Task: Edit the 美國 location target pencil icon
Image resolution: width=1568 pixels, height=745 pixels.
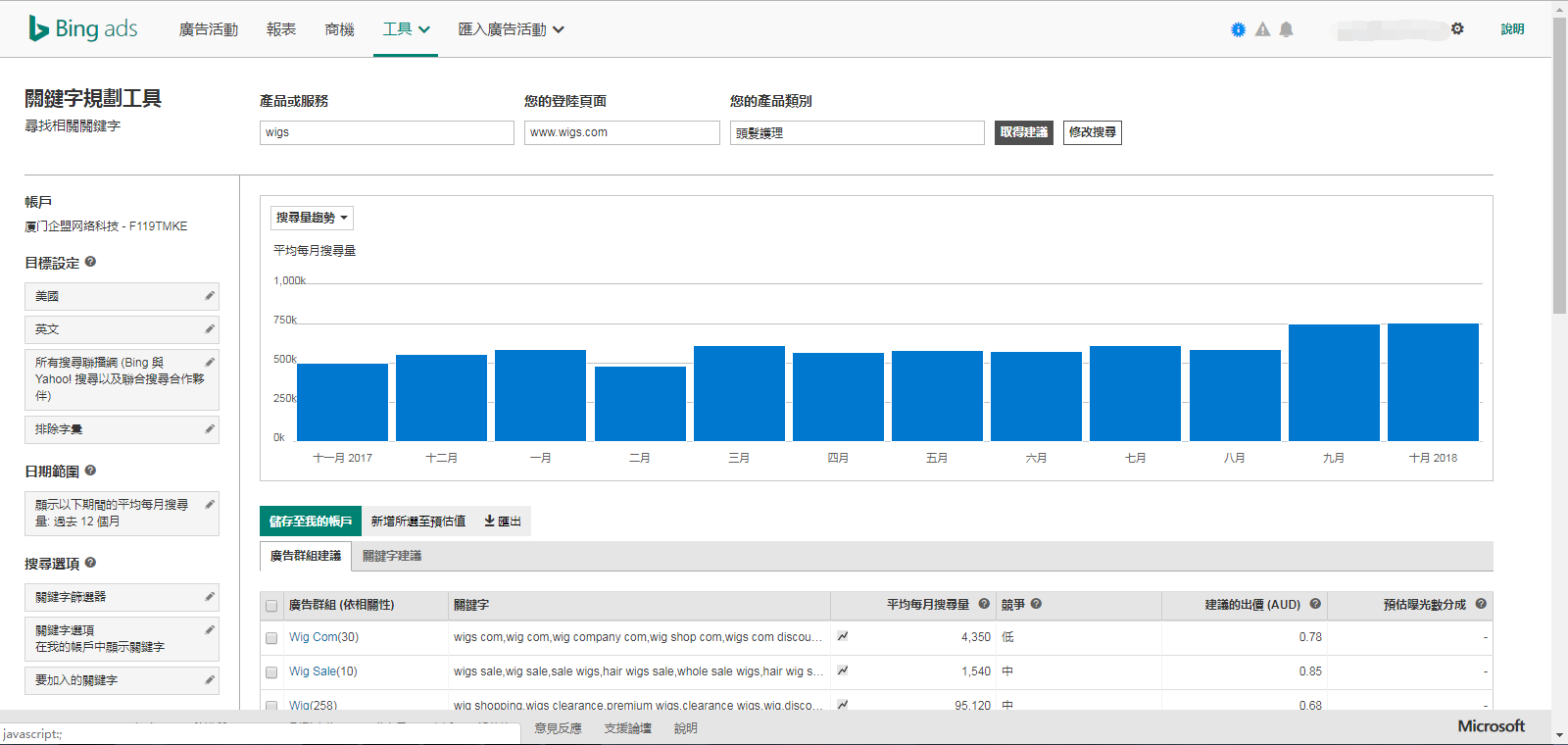Action: tap(209, 295)
